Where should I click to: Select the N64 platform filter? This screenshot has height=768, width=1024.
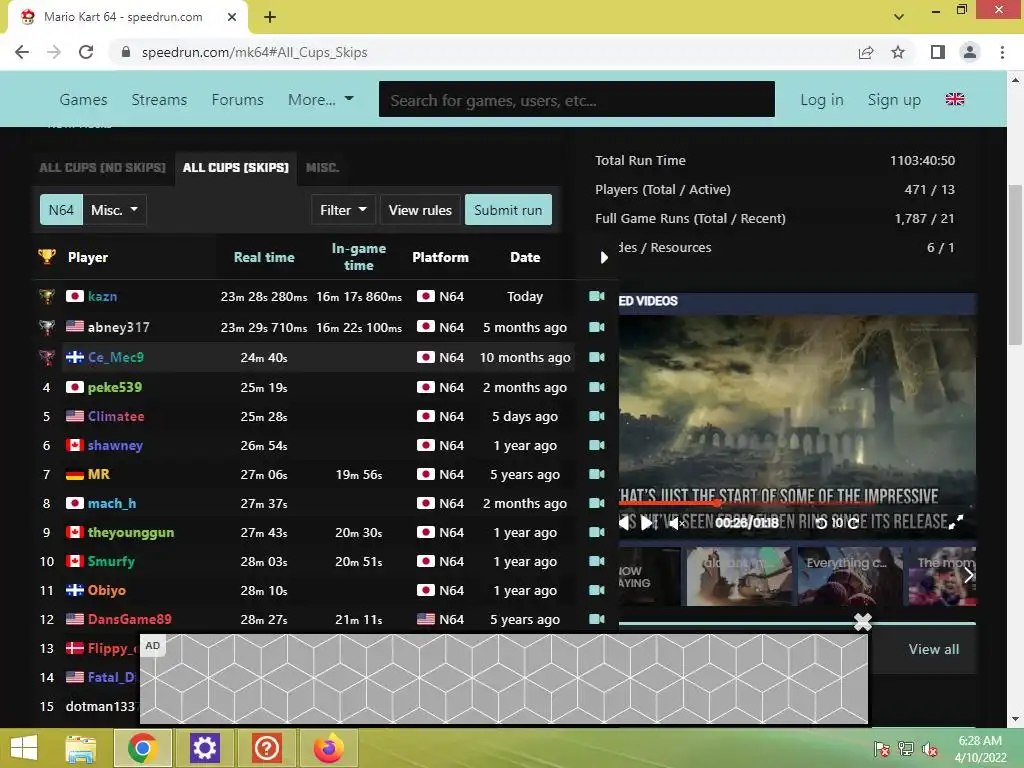pyautogui.click(x=61, y=210)
